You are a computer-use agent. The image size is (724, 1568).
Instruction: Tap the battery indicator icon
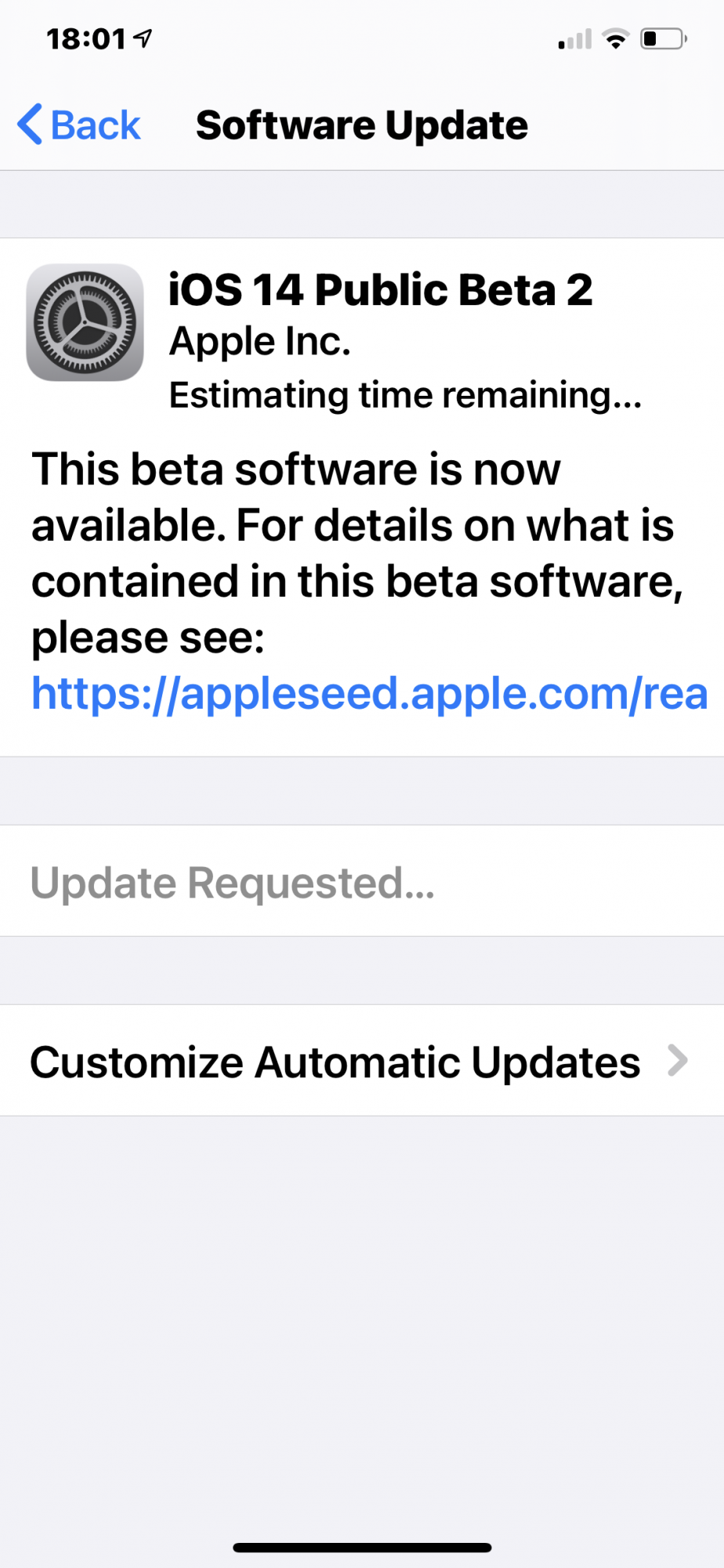(664, 38)
